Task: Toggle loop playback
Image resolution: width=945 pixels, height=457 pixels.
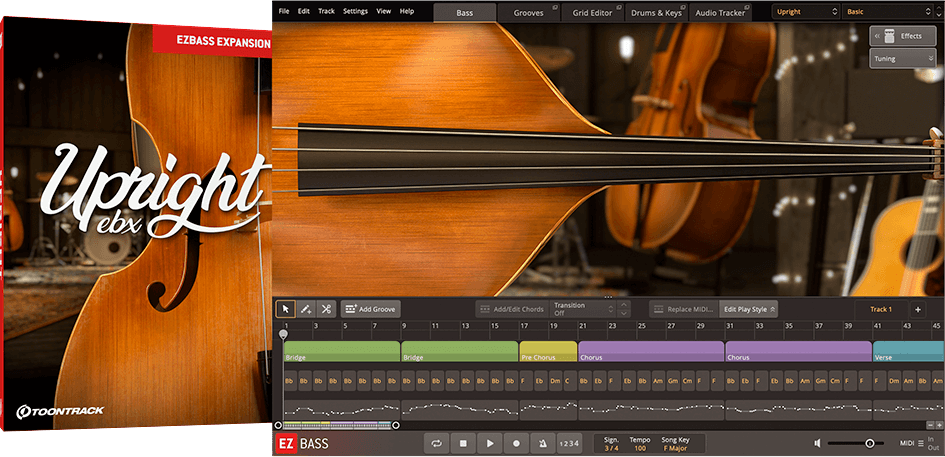Action: (436, 444)
